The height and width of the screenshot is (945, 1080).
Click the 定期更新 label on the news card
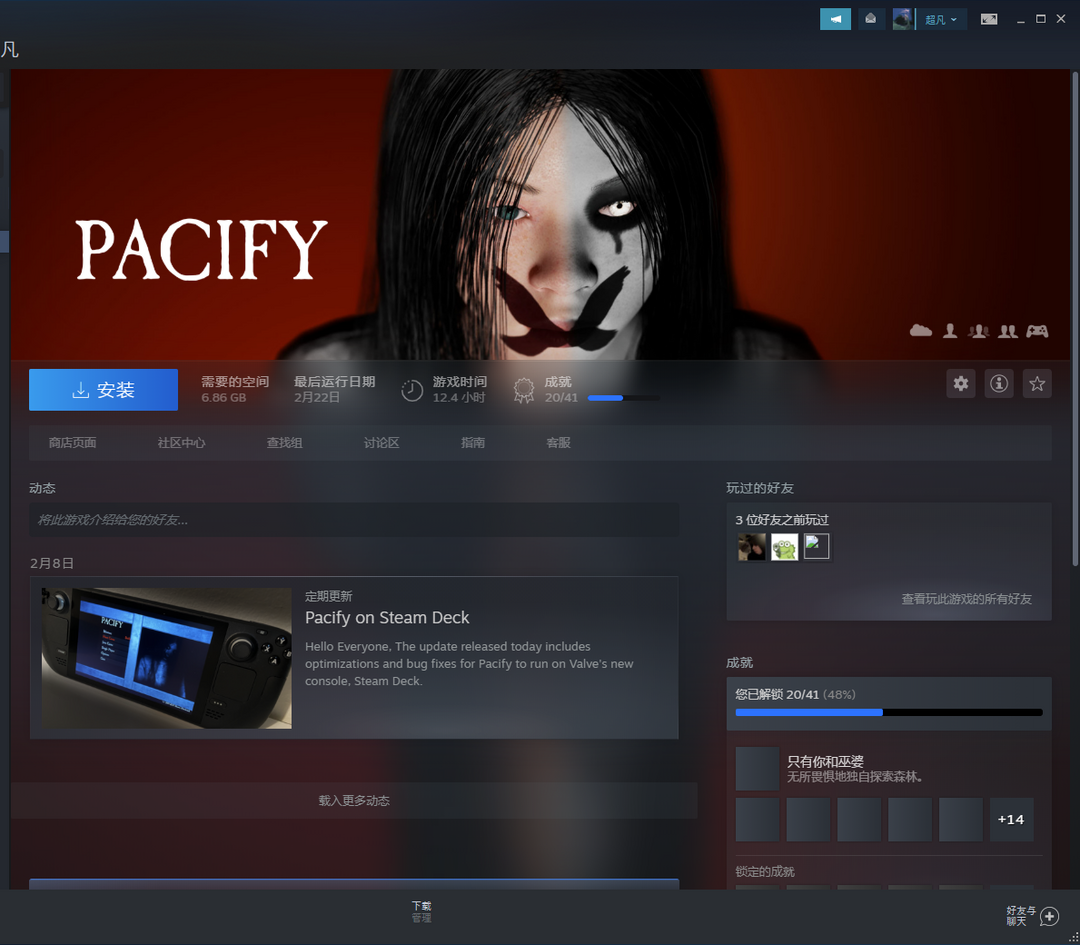[329, 596]
